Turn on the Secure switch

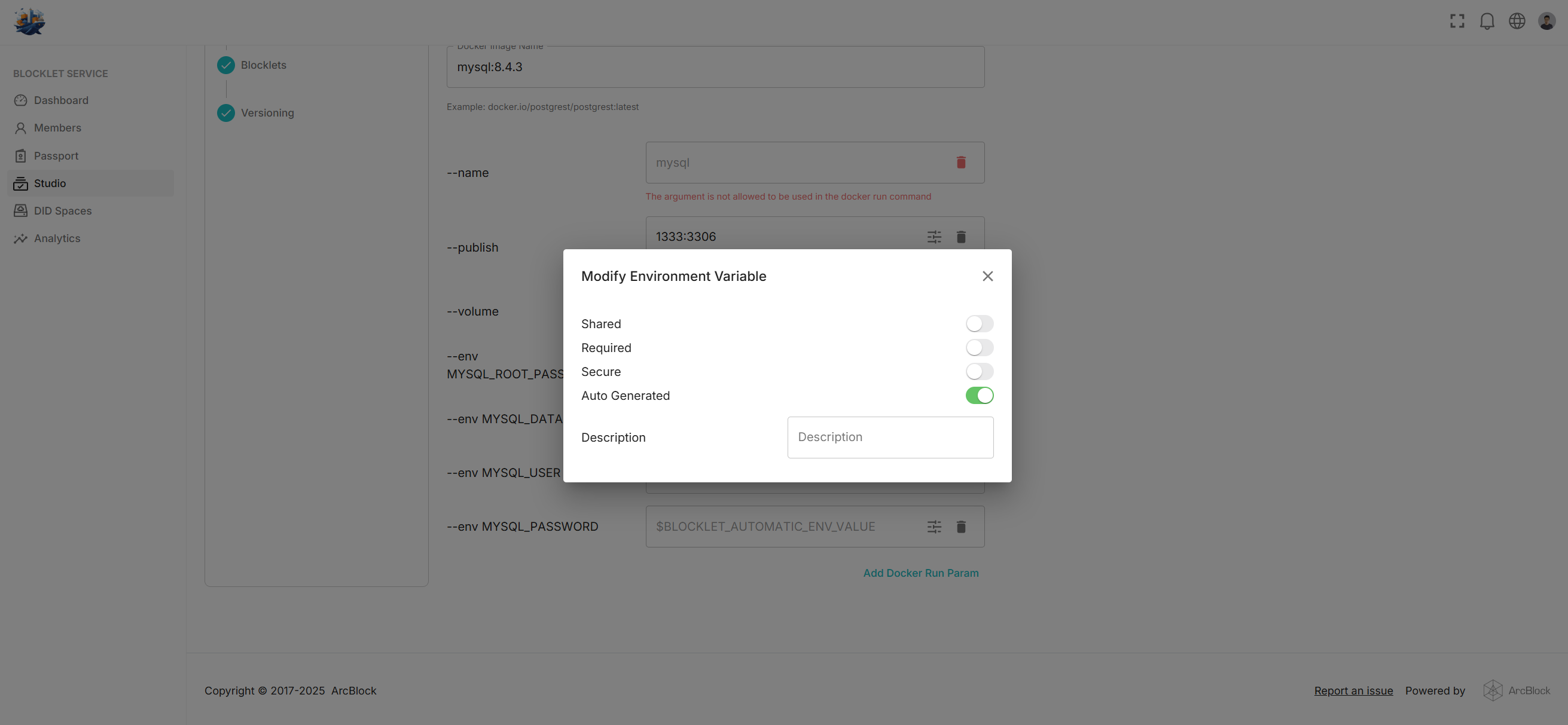pos(979,372)
